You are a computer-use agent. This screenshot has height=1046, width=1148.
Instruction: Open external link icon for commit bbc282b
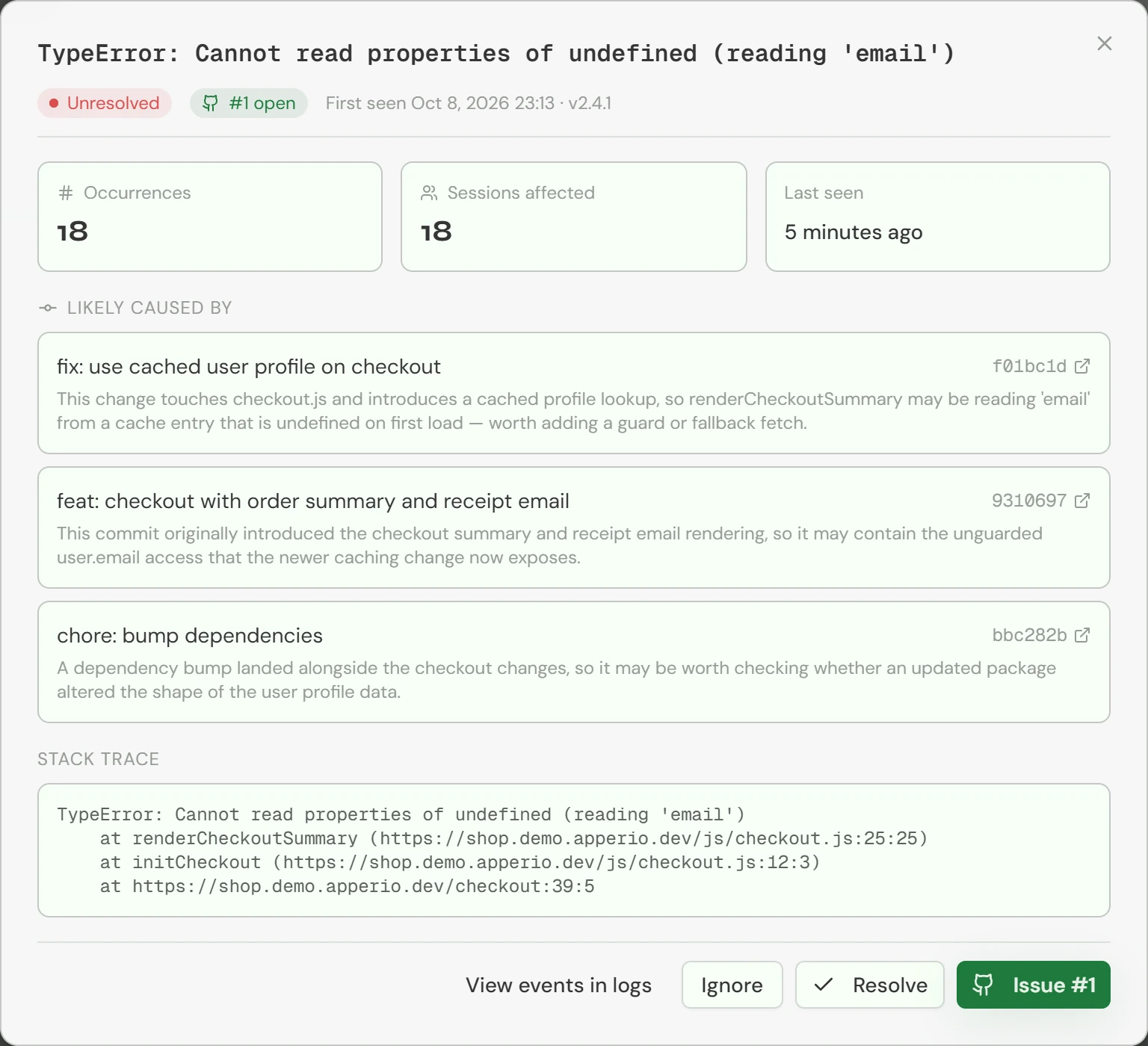click(x=1081, y=635)
